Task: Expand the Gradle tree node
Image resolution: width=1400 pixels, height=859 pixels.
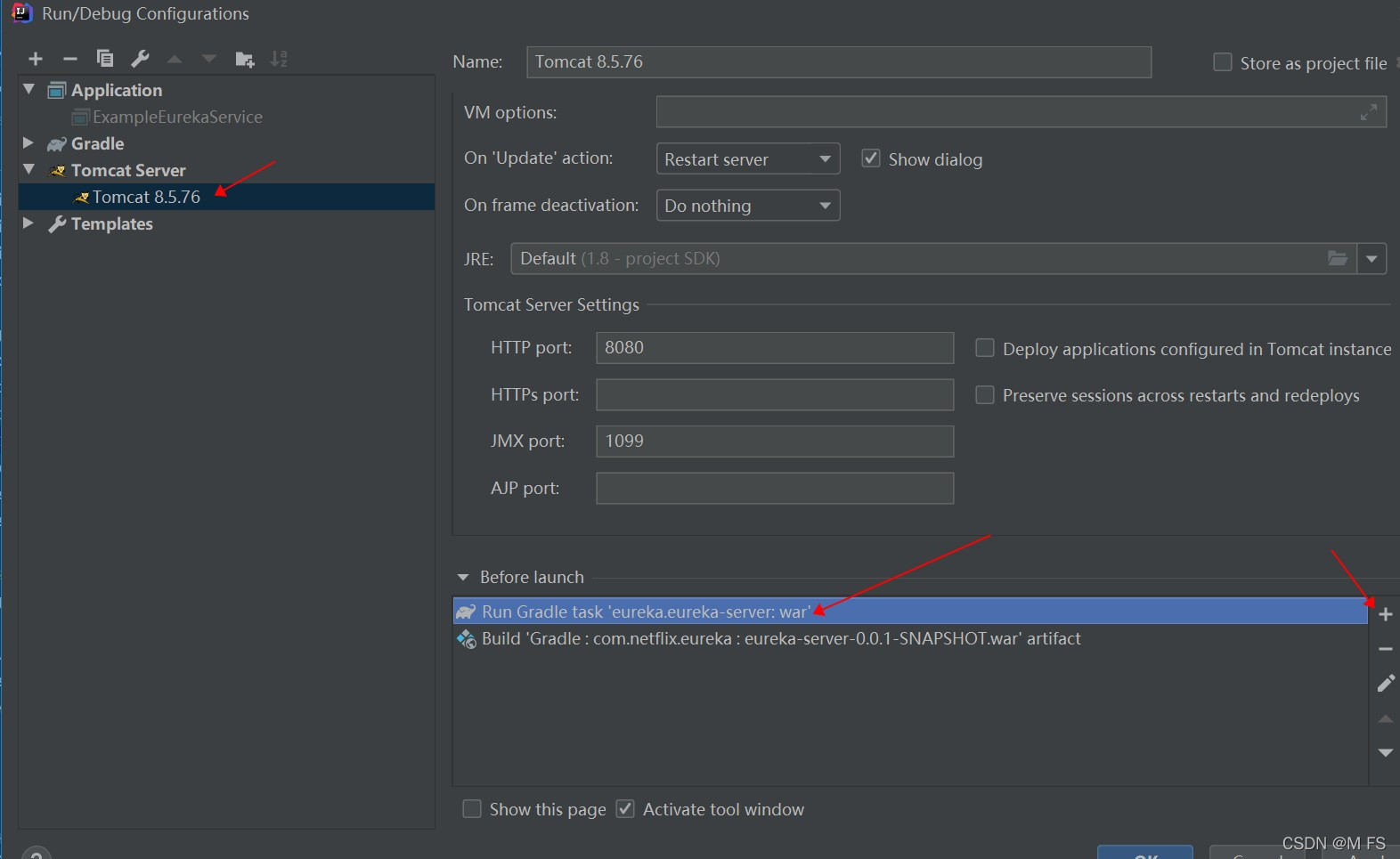Action: coord(28,142)
